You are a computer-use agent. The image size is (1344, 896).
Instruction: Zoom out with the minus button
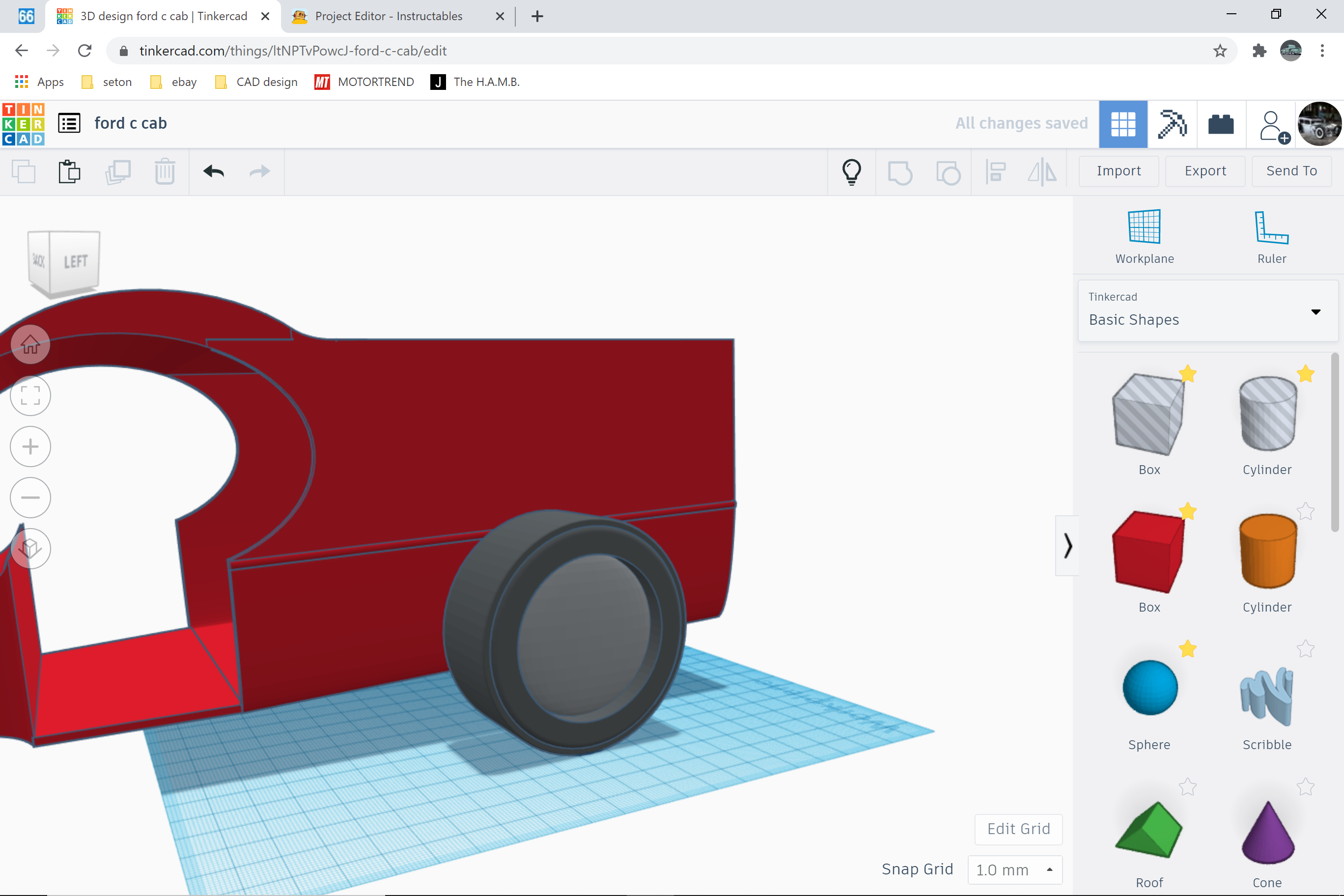point(30,497)
